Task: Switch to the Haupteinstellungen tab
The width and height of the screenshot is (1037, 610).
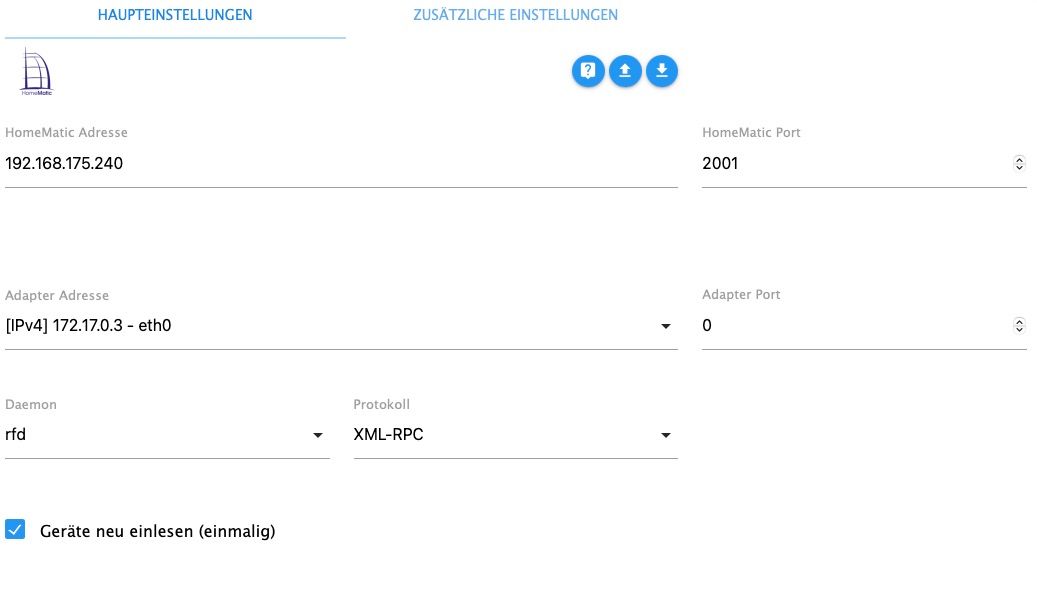Action: click(175, 15)
